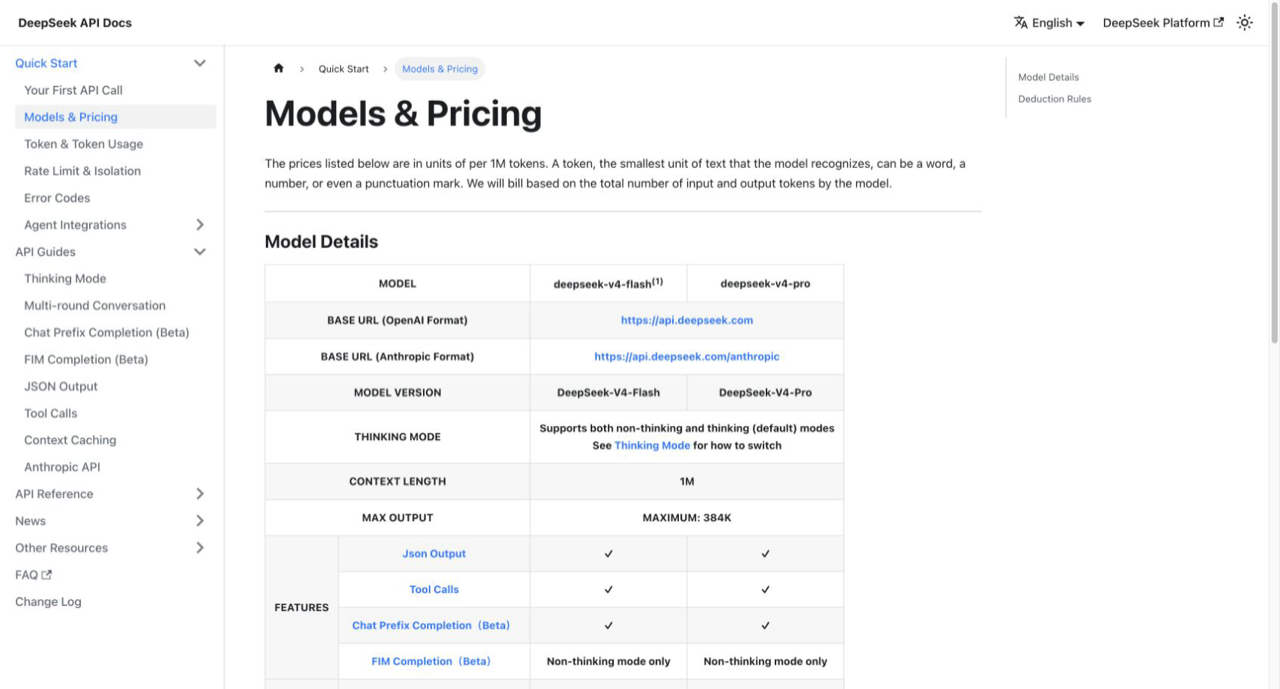Expand the News sidebar chevron

(200, 521)
